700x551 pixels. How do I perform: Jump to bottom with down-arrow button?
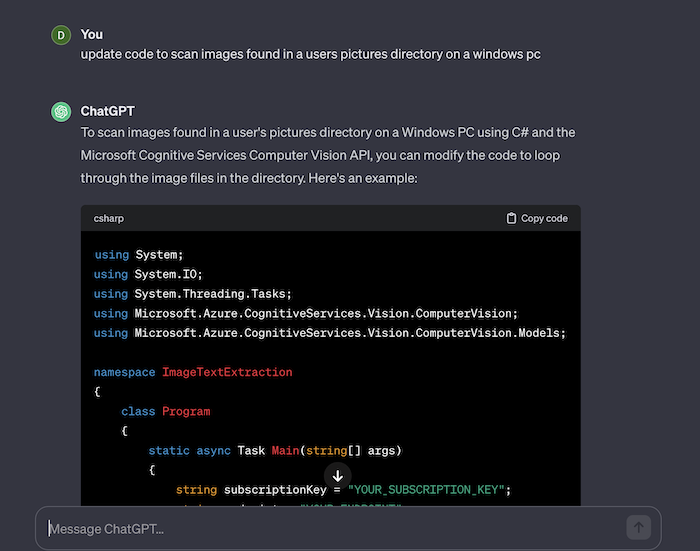click(x=338, y=476)
